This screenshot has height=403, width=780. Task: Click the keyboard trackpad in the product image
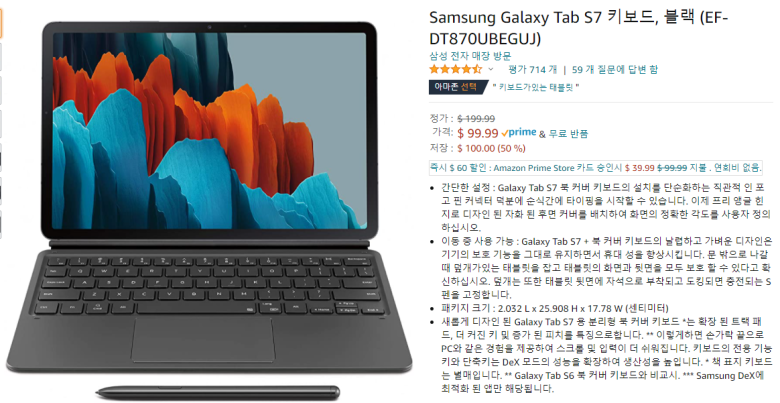[x=203, y=339]
